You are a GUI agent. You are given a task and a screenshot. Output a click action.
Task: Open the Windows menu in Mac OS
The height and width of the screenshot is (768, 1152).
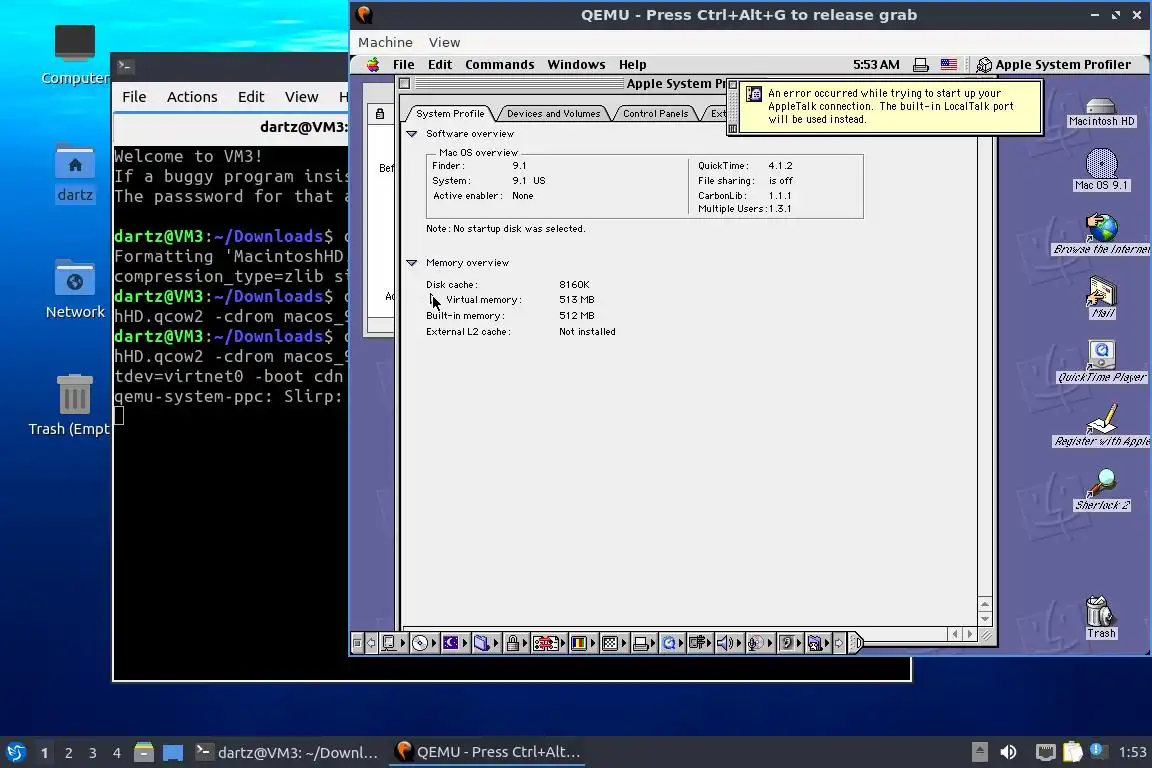(x=576, y=65)
